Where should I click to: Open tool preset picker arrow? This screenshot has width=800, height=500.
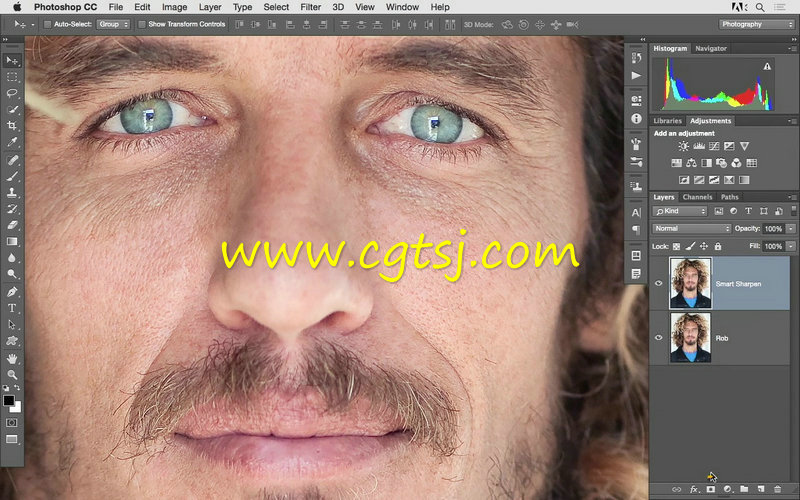pyautogui.click(x=33, y=24)
